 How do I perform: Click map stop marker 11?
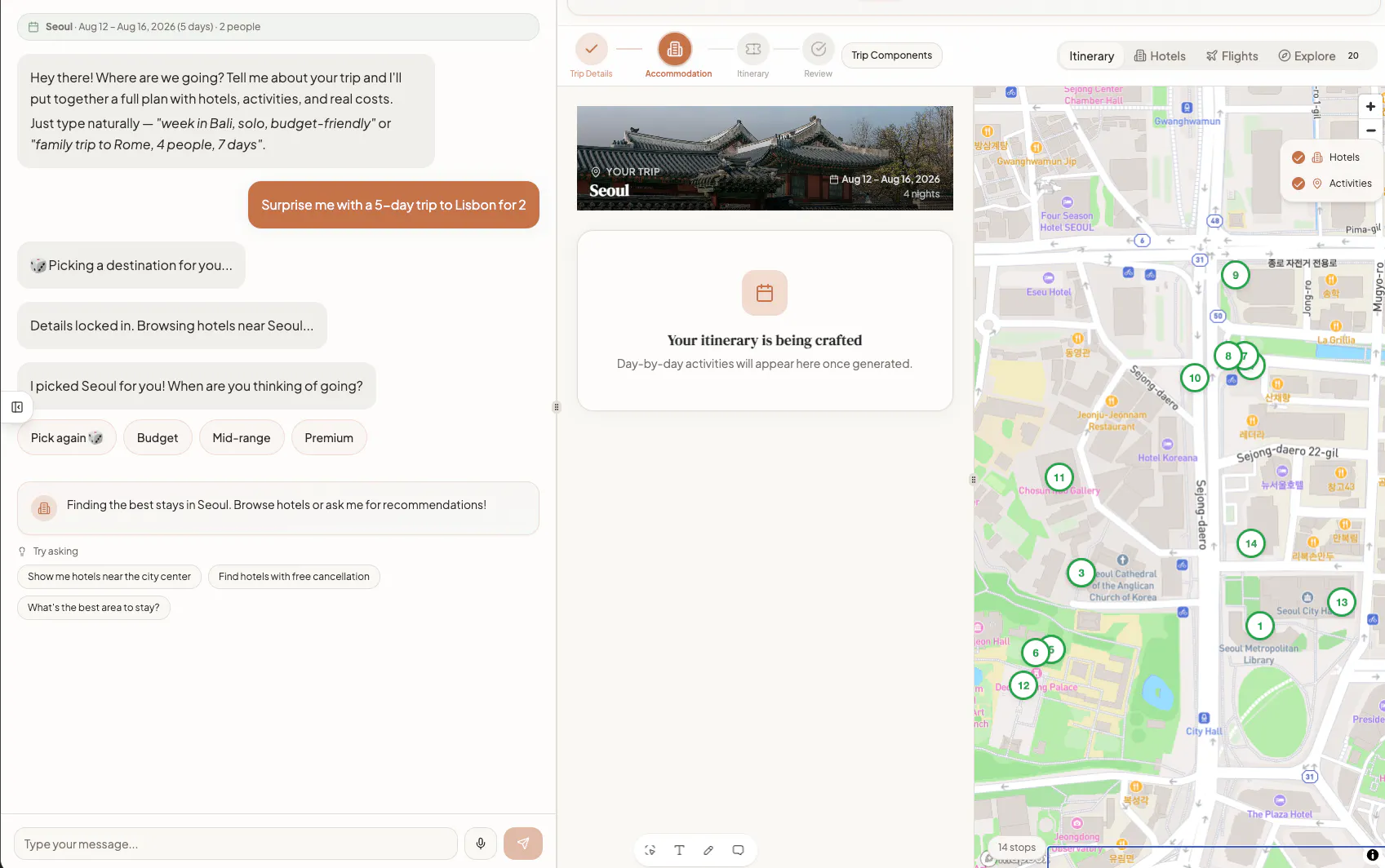1059,477
